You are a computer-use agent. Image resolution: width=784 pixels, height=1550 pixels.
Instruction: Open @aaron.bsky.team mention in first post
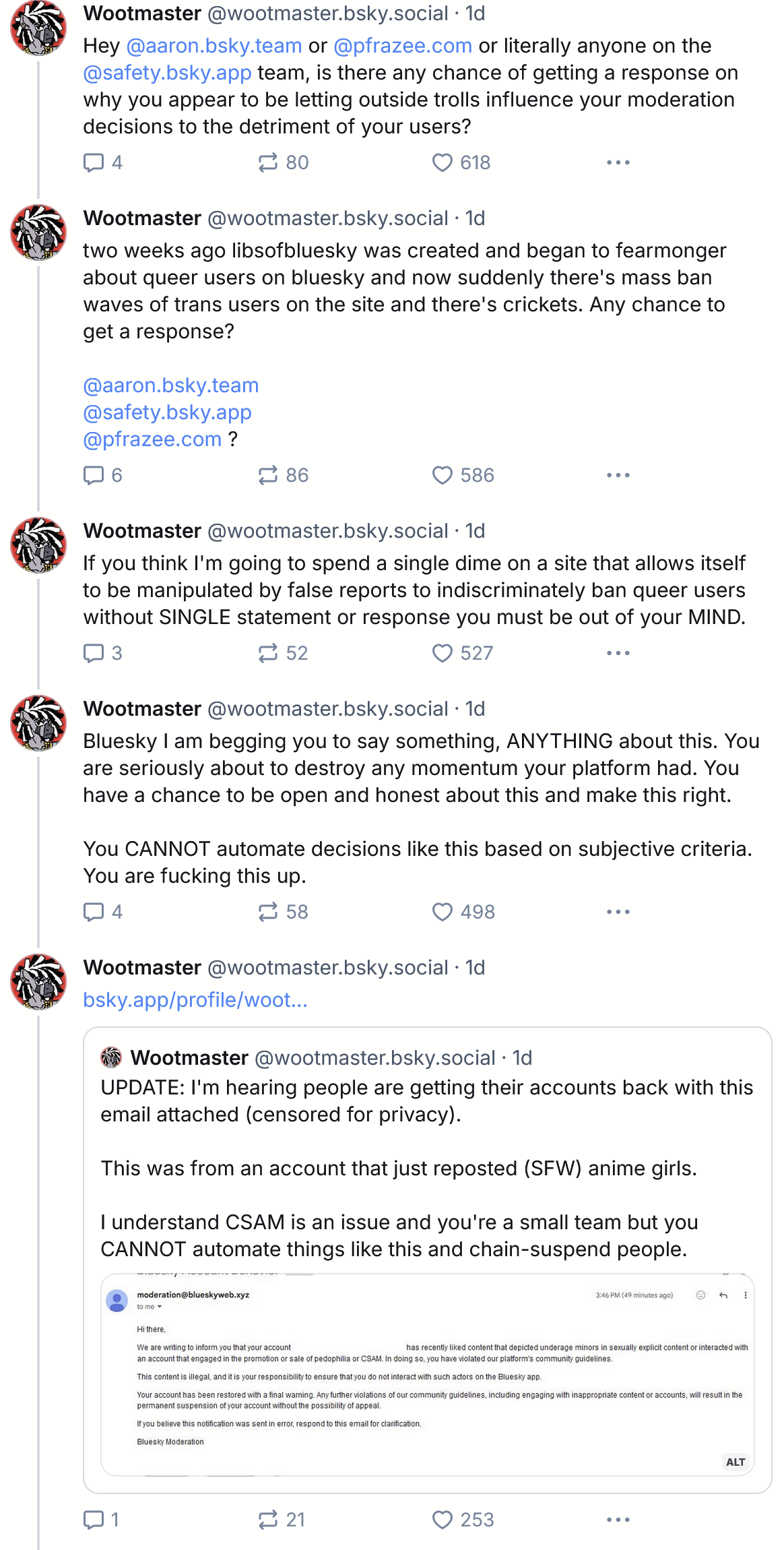(x=214, y=46)
